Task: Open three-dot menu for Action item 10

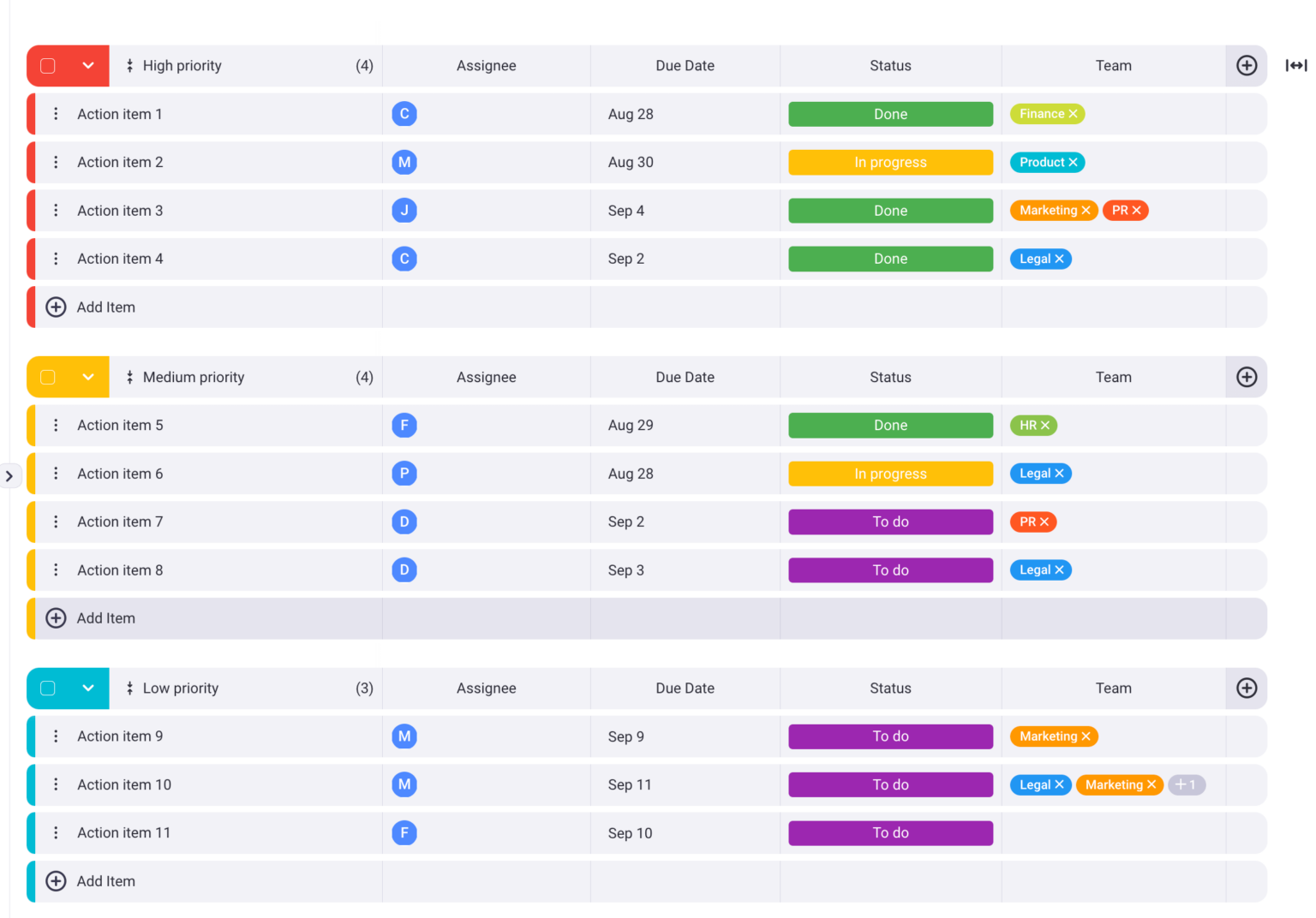Action: pyautogui.click(x=56, y=784)
